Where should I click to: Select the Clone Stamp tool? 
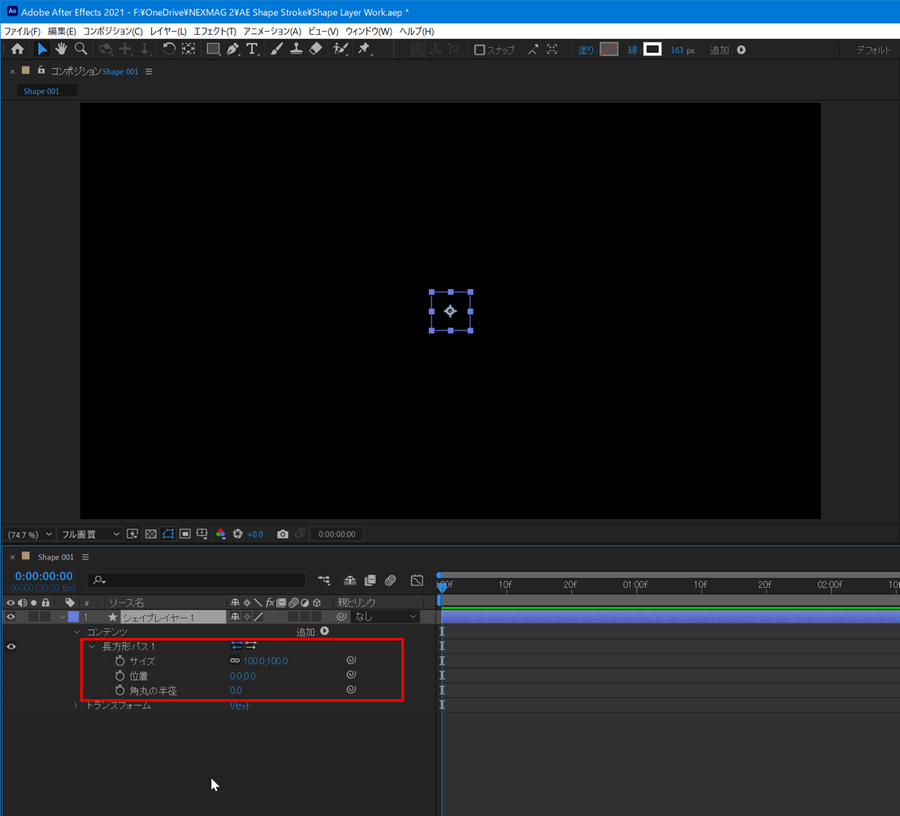[x=296, y=49]
